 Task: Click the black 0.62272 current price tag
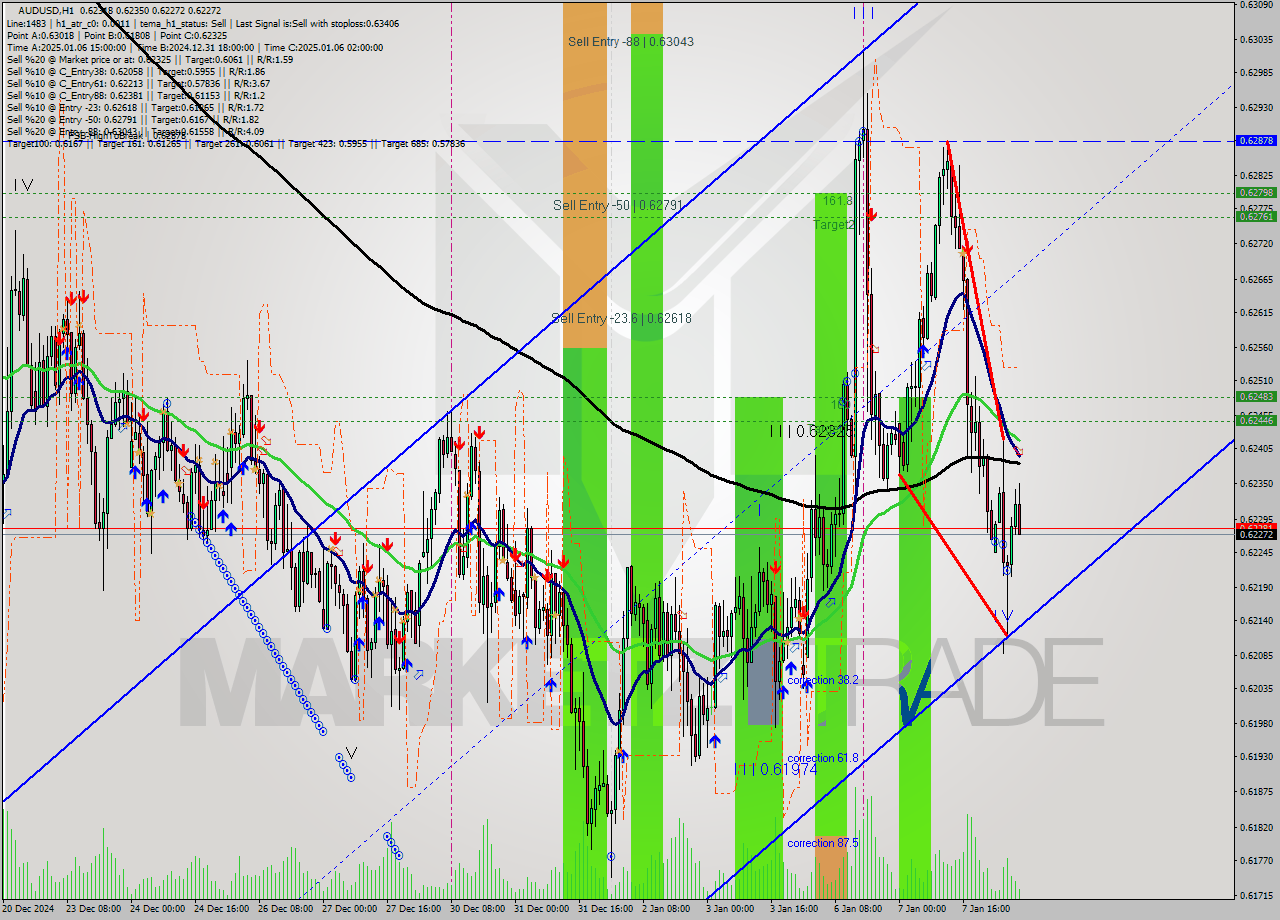pos(1256,534)
